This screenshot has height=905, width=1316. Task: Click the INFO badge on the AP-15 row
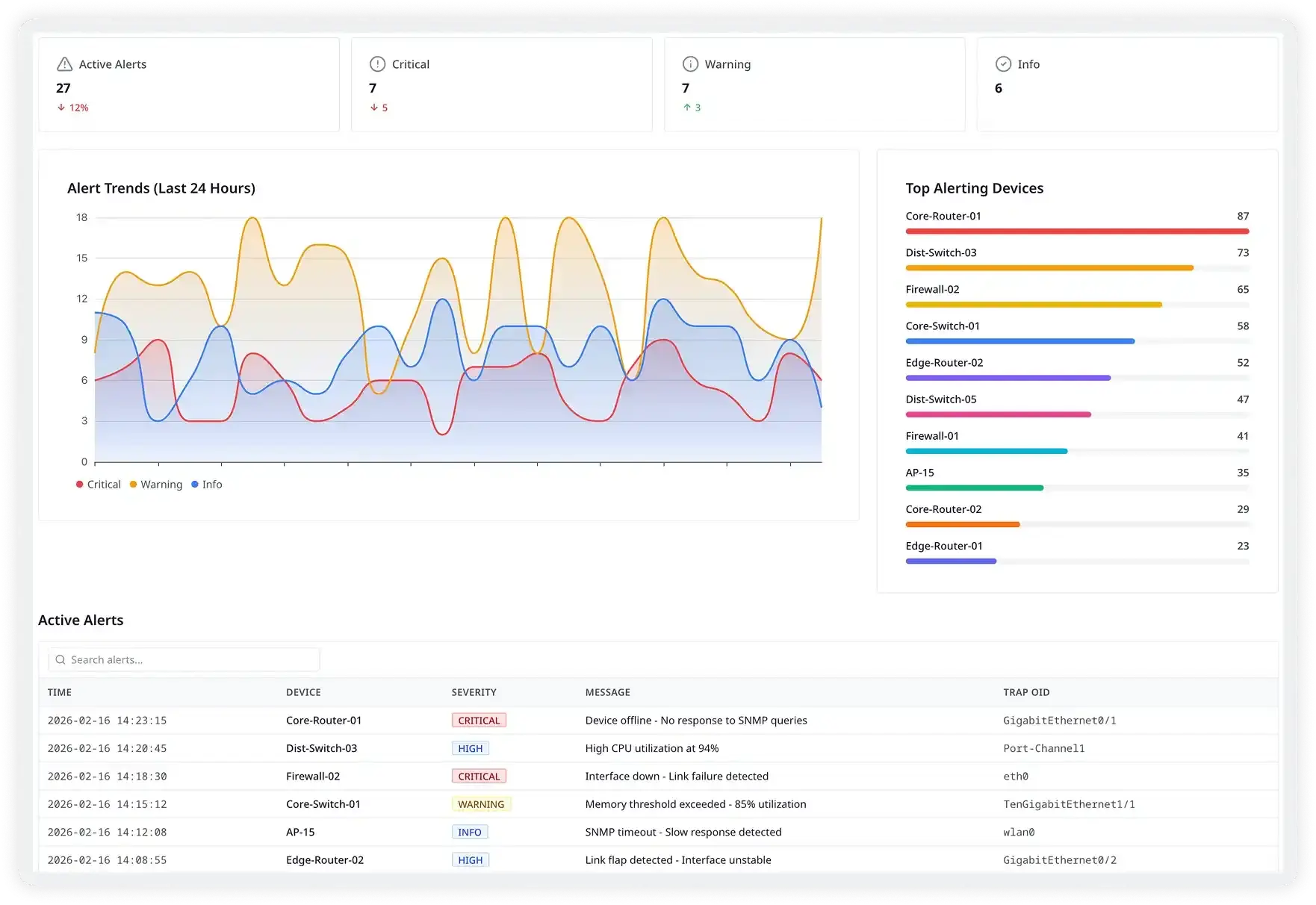pyautogui.click(x=469, y=831)
